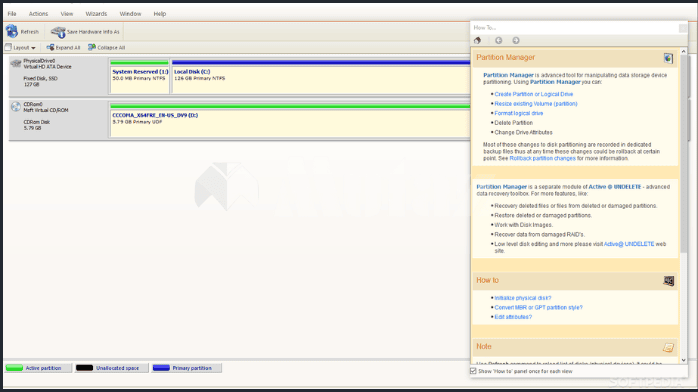The height and width of the screenshot is (392, 698).
Task: Click 'Change Drive Attributes' bullet text
Action: (x=523, y=133)
